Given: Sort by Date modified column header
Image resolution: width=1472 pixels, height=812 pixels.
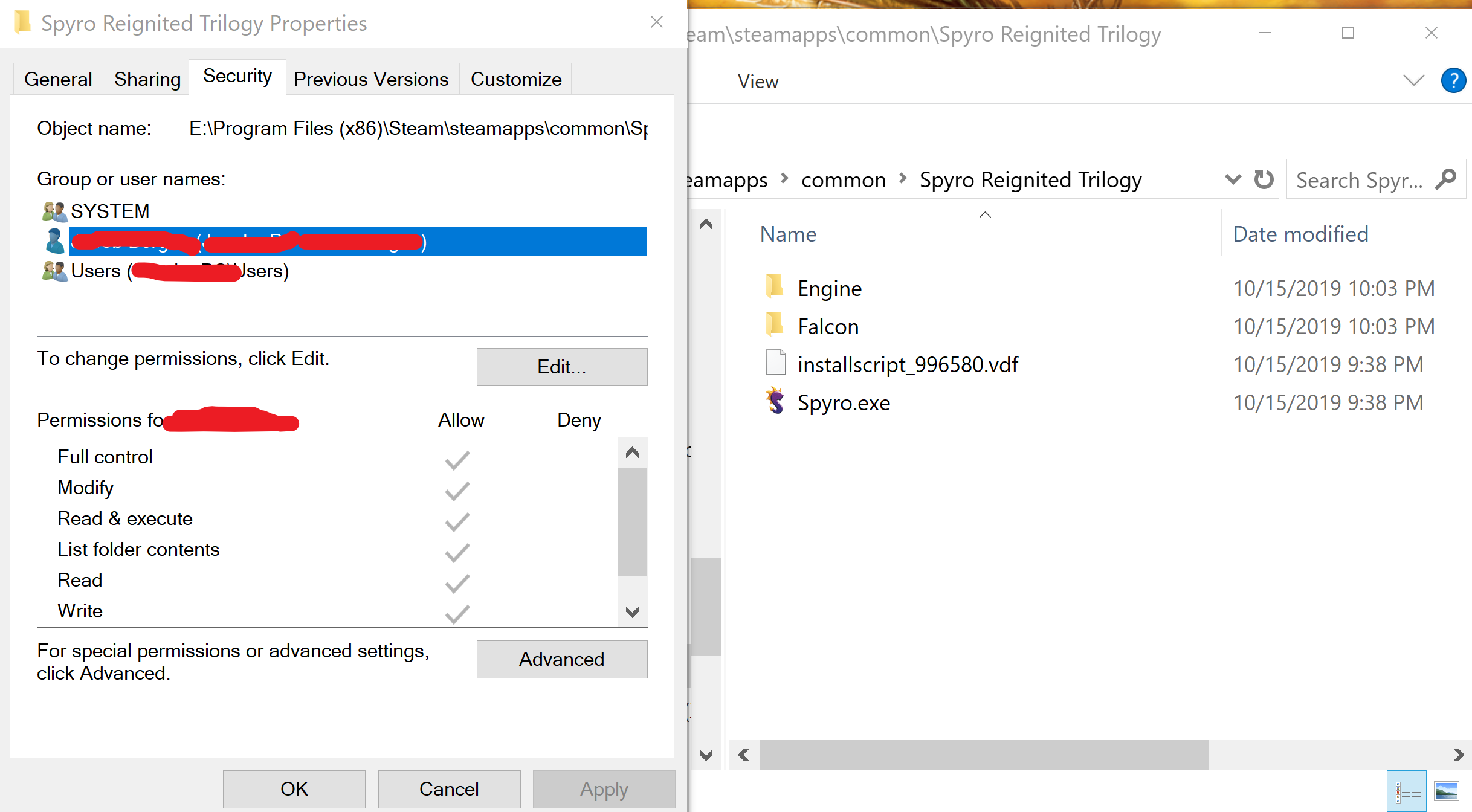Looking at the screenshot, I should tap(1300, 234).
